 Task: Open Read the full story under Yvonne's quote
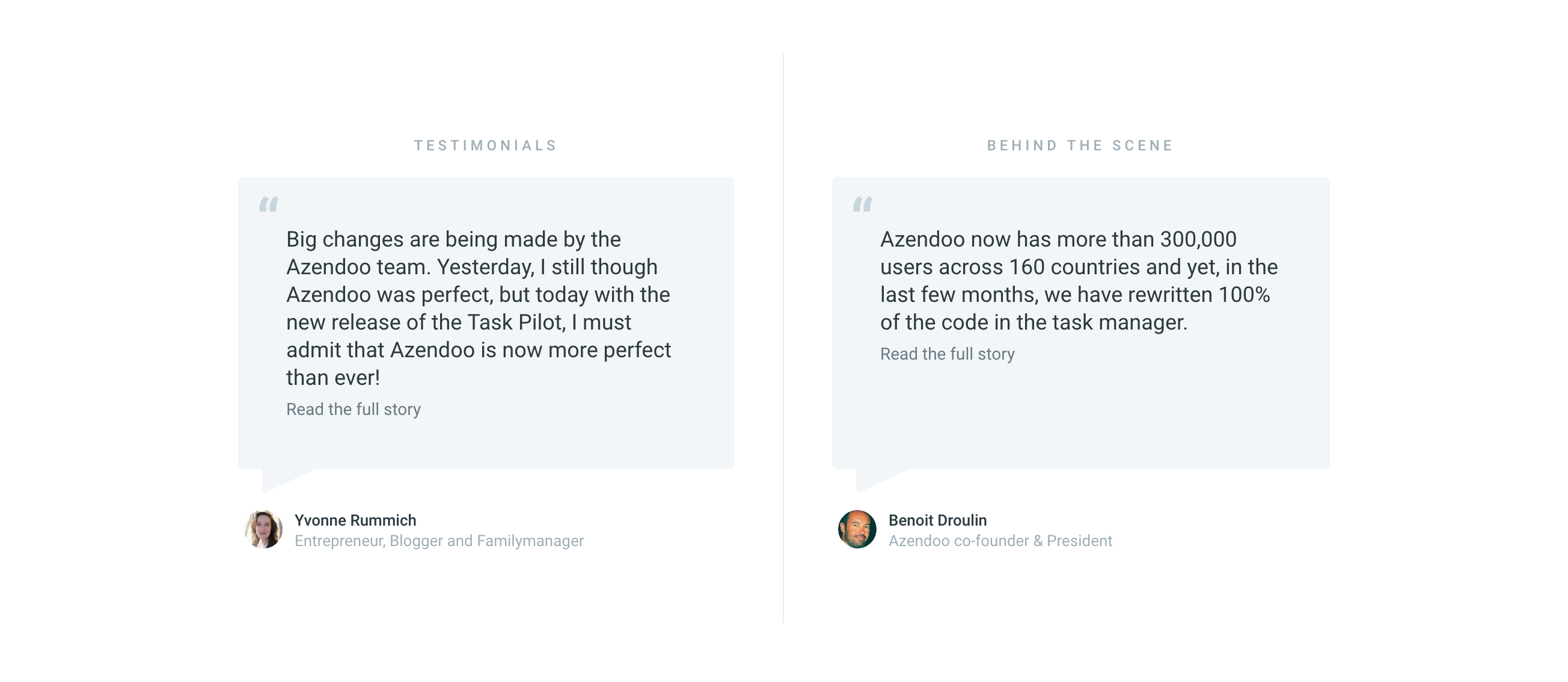(353, 409)
